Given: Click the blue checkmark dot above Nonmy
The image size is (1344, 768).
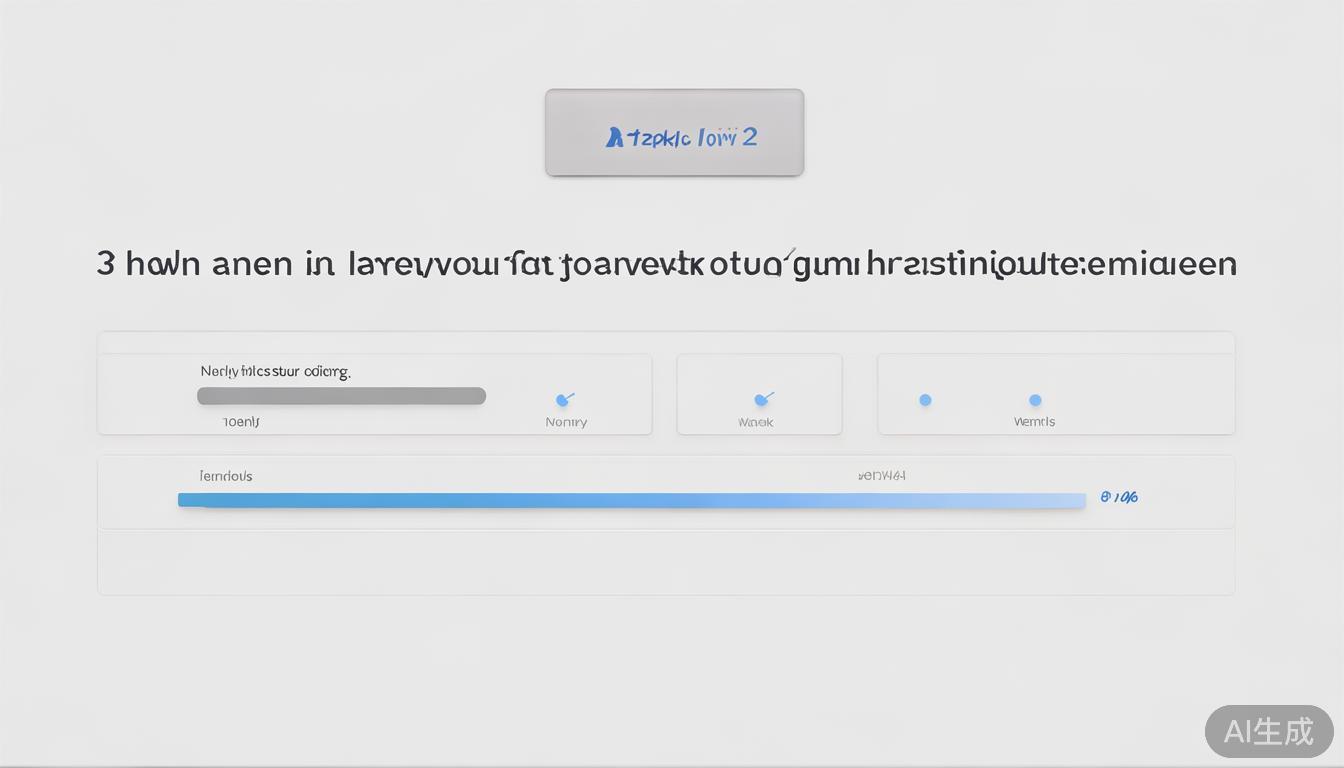Looking at the screenshot, I should coord(564,400).
